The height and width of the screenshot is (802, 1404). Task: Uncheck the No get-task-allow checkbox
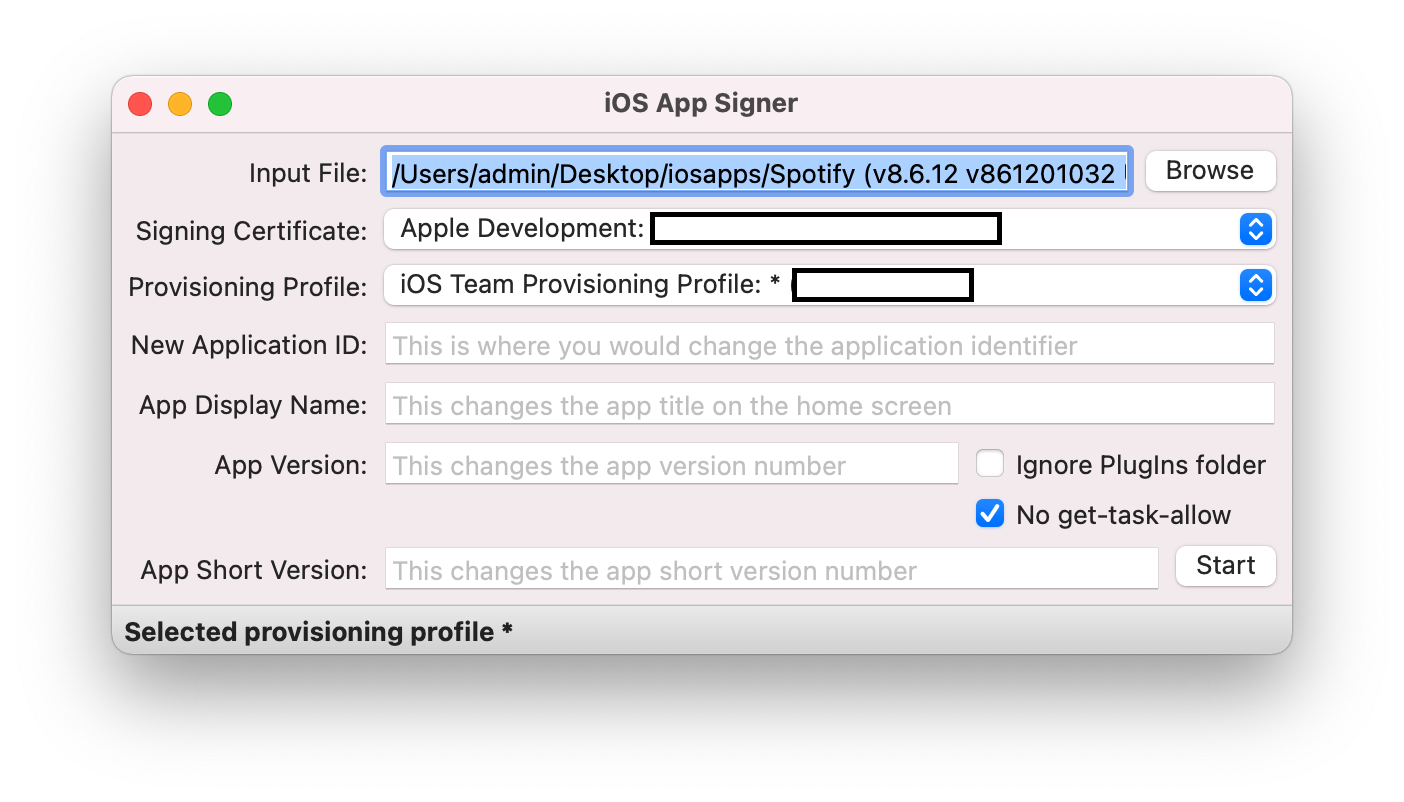click(x=990, y=515)
